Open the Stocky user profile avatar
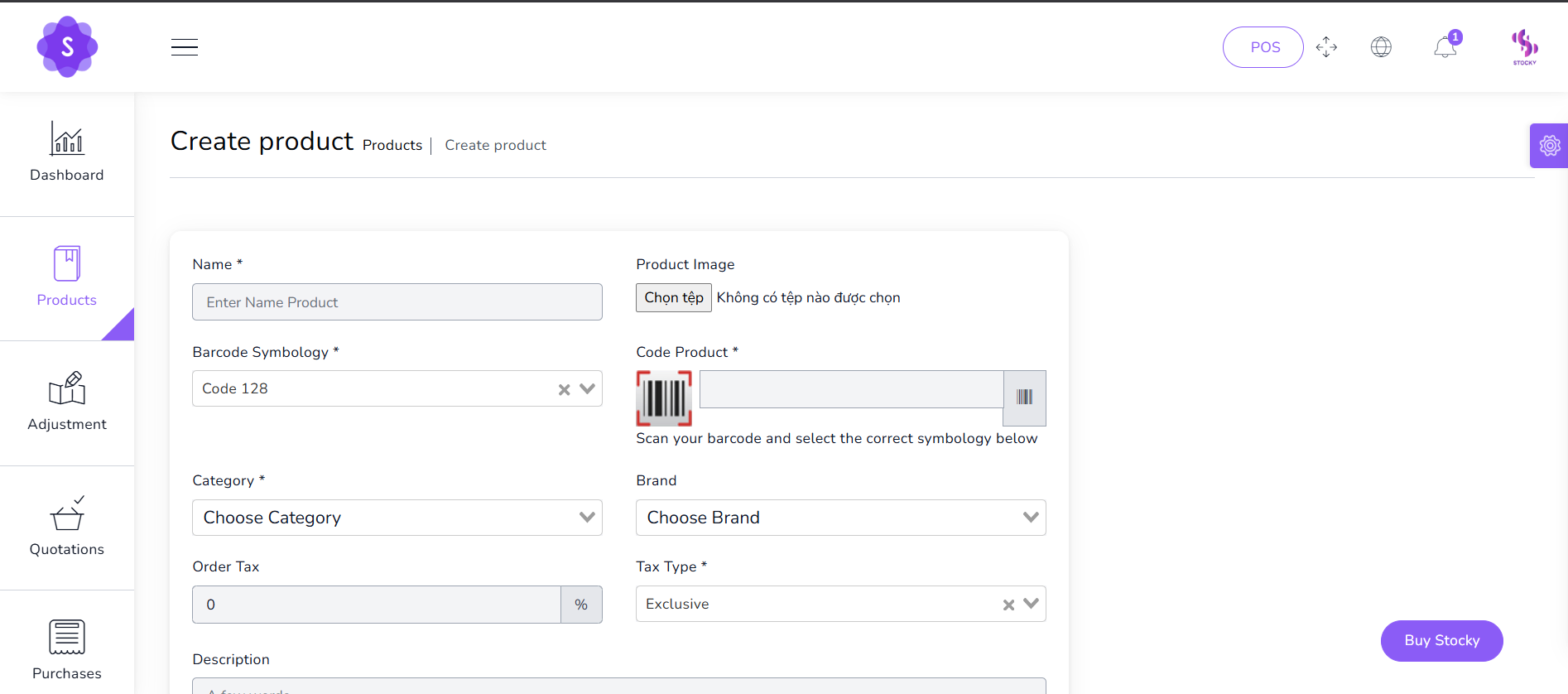Viewport: 1568px width, 694px height. (x=1524, y=46)
